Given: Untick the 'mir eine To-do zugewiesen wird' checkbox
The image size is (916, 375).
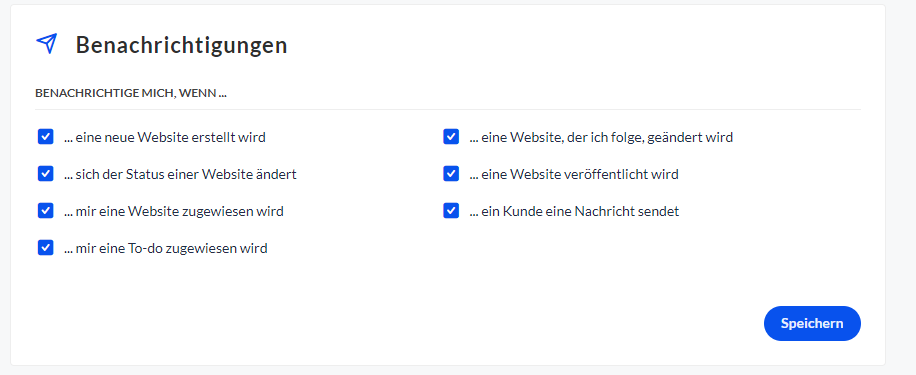Looking at the screenshot, I should pos(46,248).
